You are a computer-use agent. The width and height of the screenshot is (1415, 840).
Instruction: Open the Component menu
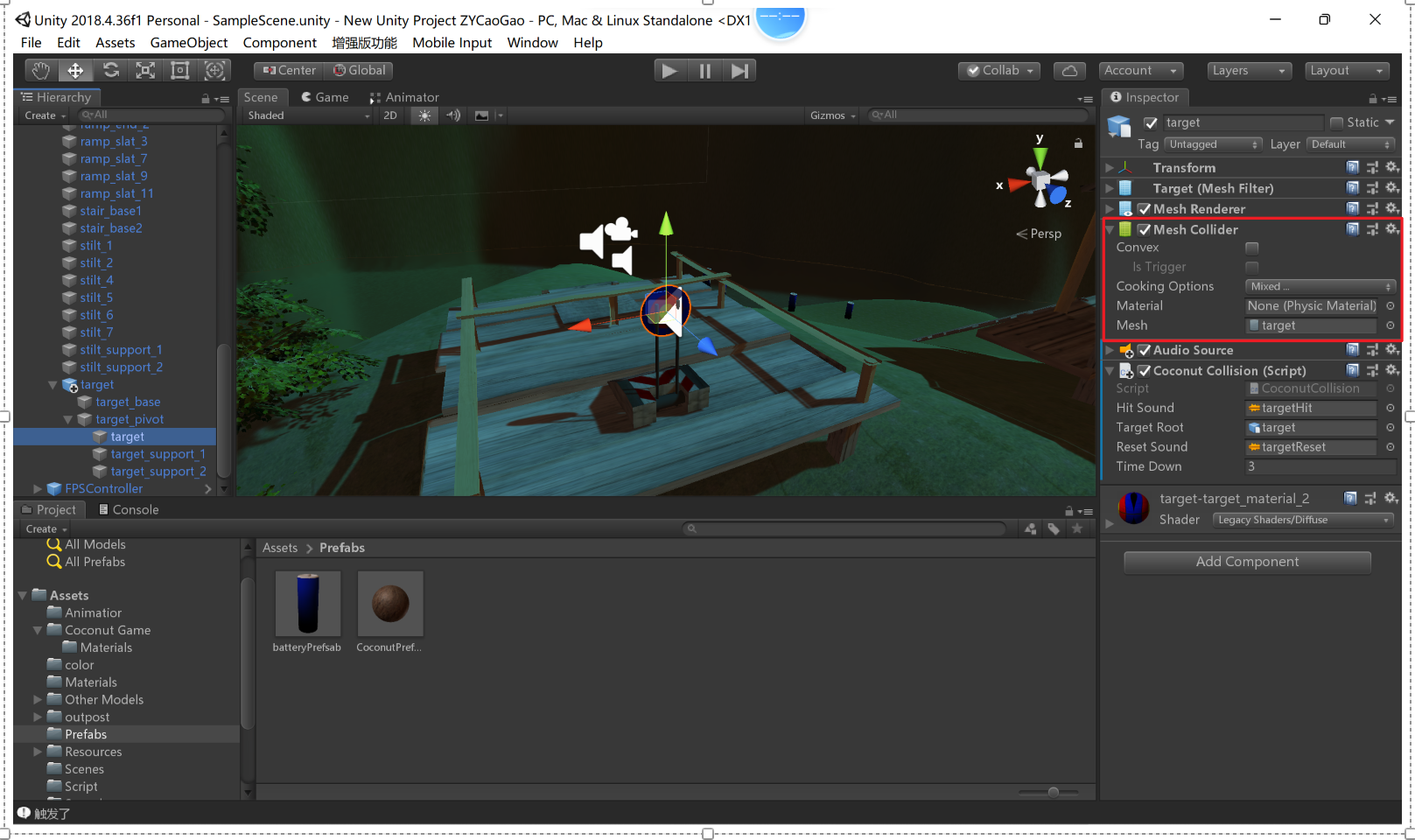(x=280, y=43)
